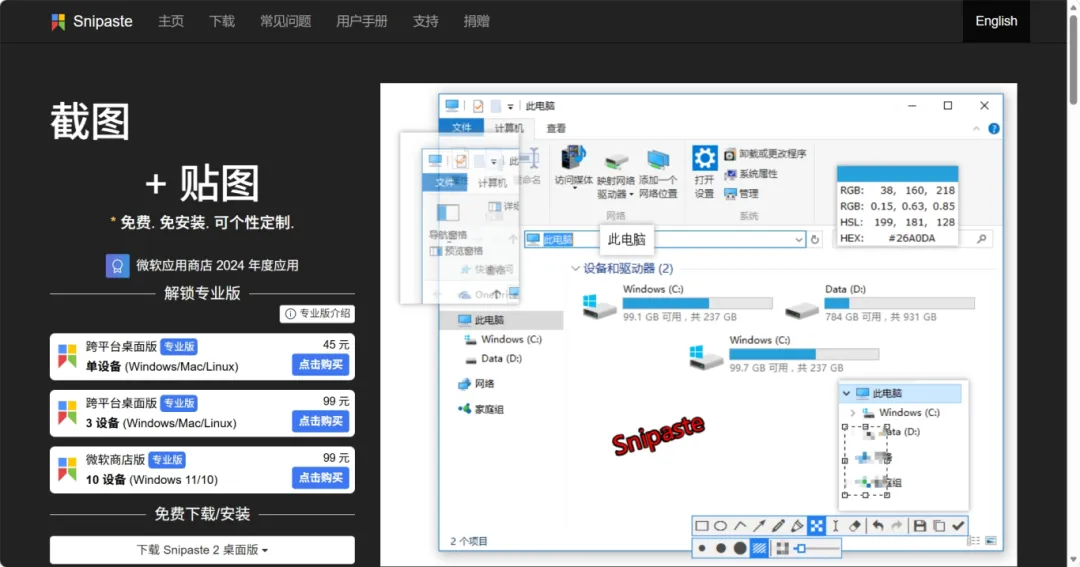Click the blue color preview swatch above RGB values

click(897, 174)
